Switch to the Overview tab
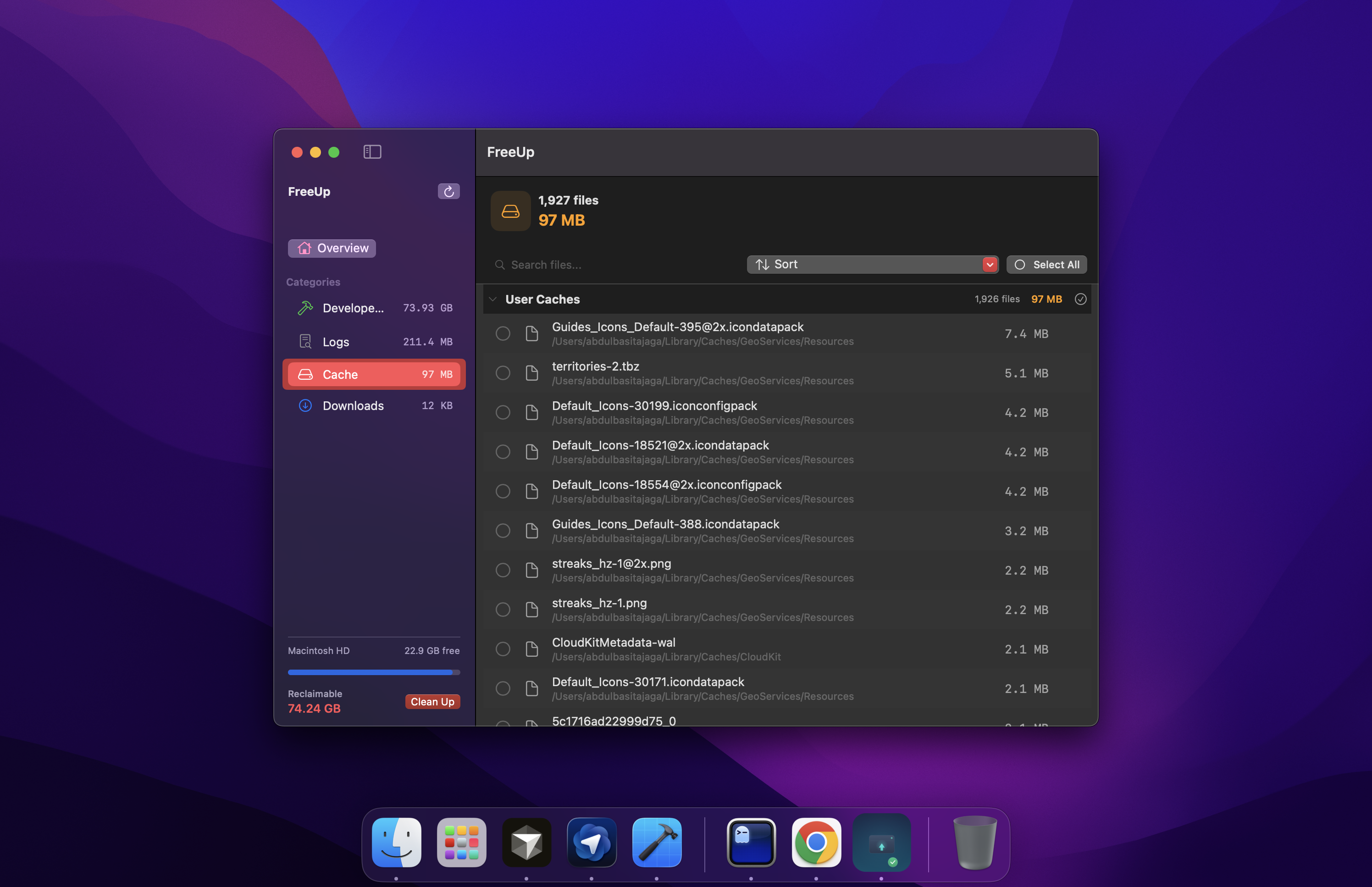1372x887 pixels. click(x=332, y=248)
